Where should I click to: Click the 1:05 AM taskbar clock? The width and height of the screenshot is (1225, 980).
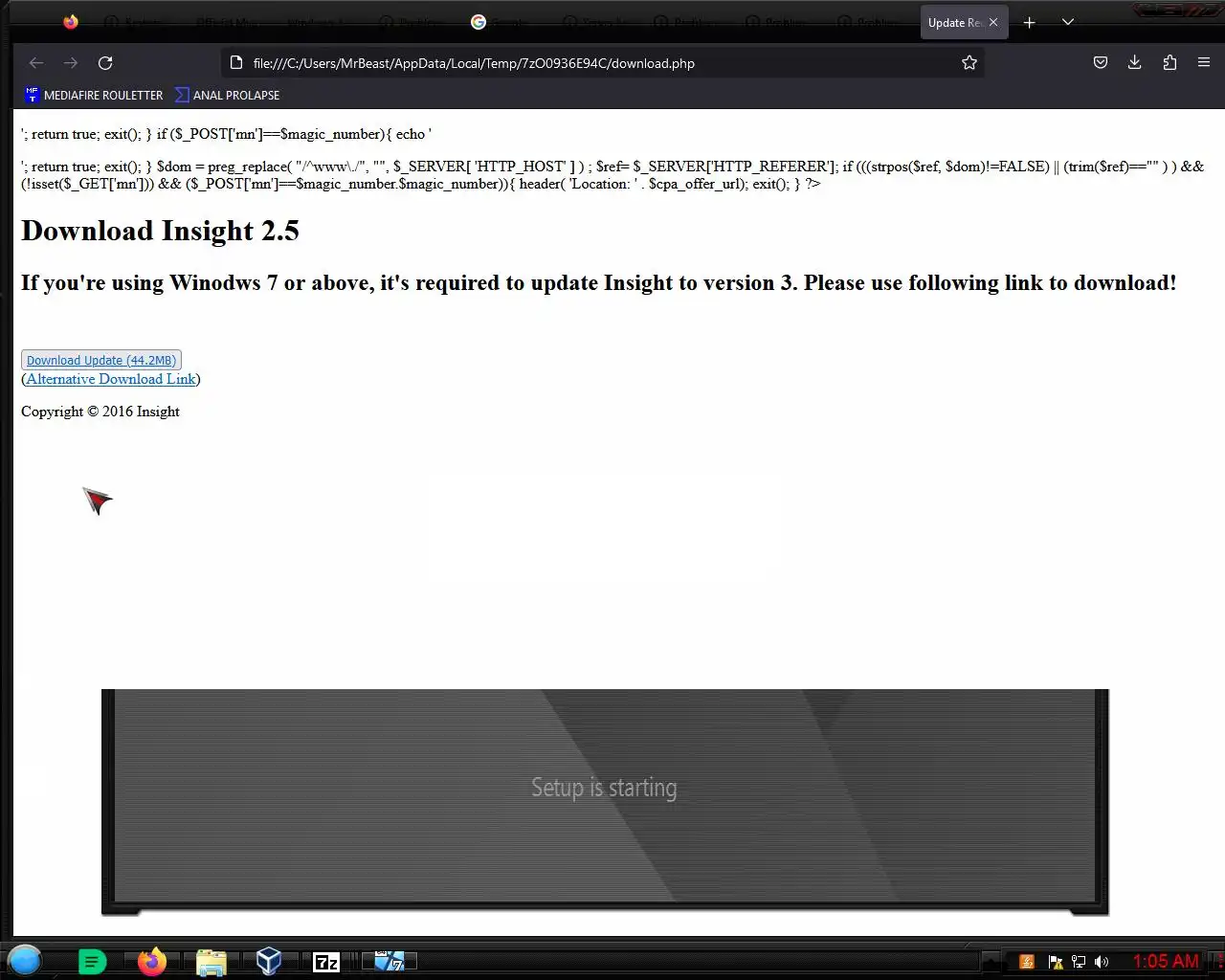click(1166, 961)
